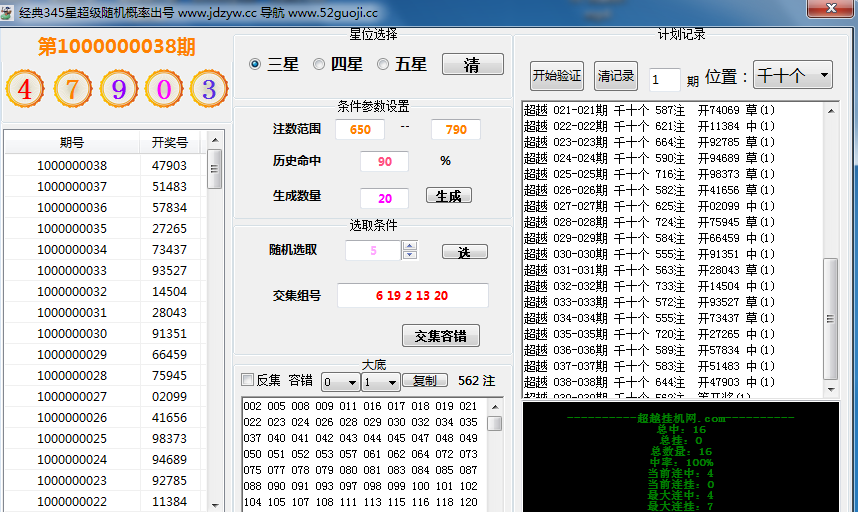858x512 pixels.
Task: Click the 随机选取 field showing 5
Action: pyautogui.click(x=373, y=251)
